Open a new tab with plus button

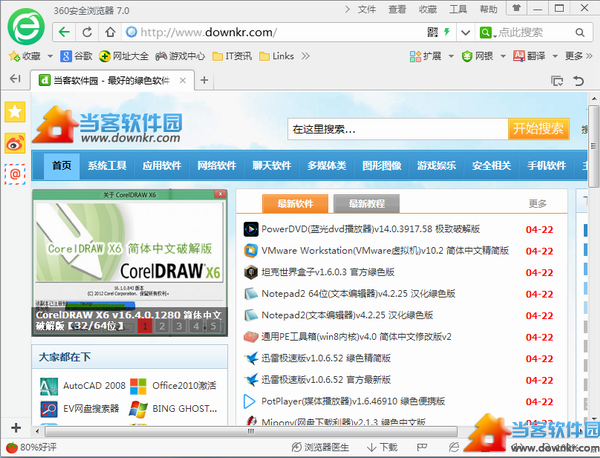pyautogui.click(x=204, y=80)
